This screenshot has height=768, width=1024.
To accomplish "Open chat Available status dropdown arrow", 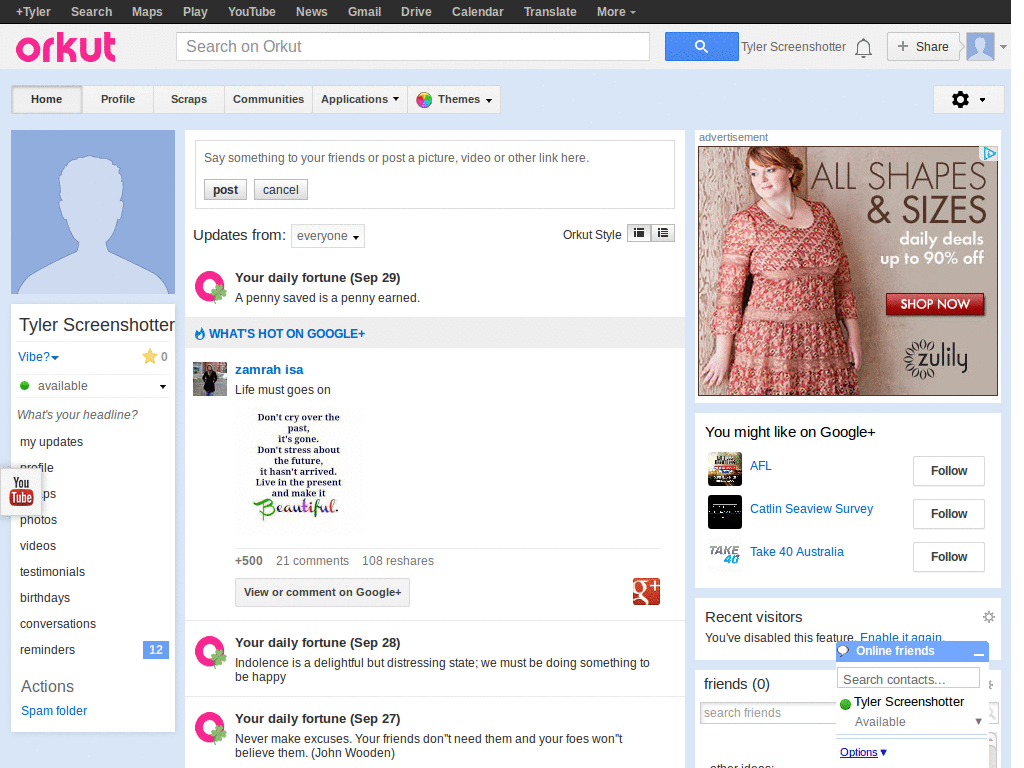I will pyautogui.click(x=978, y=722).
